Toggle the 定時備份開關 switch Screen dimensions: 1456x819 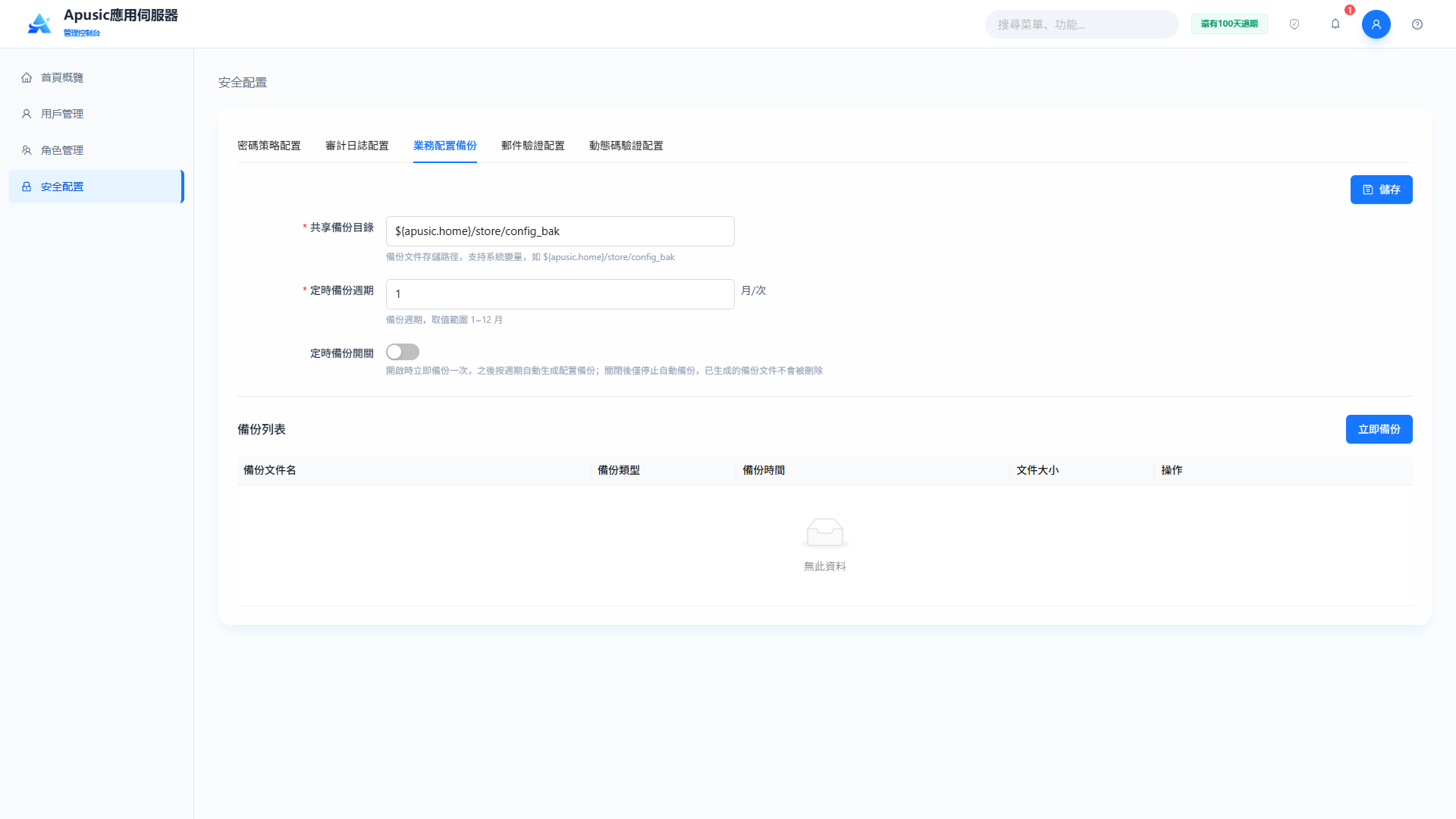coord(403,352)
